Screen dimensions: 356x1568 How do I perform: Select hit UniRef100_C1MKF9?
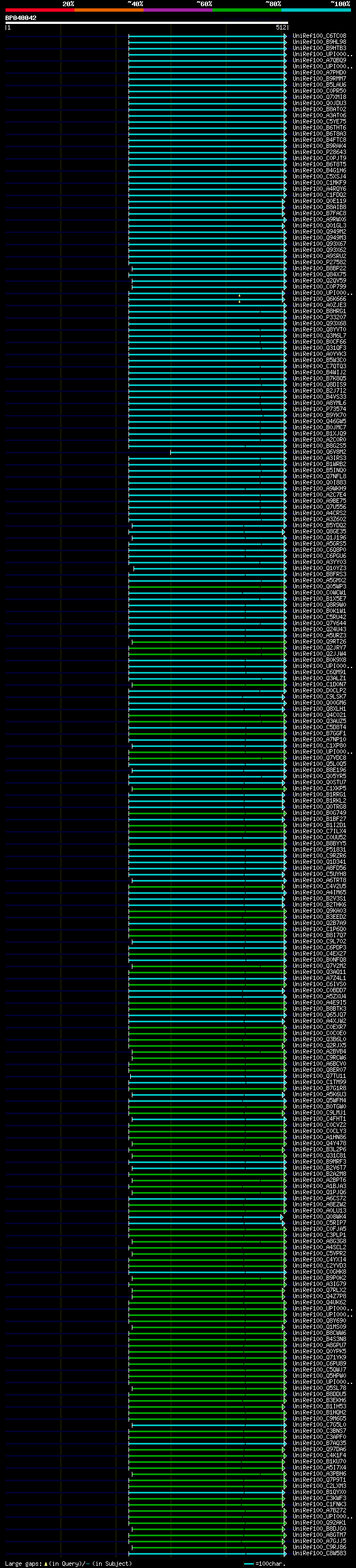[x=319, y=182]
